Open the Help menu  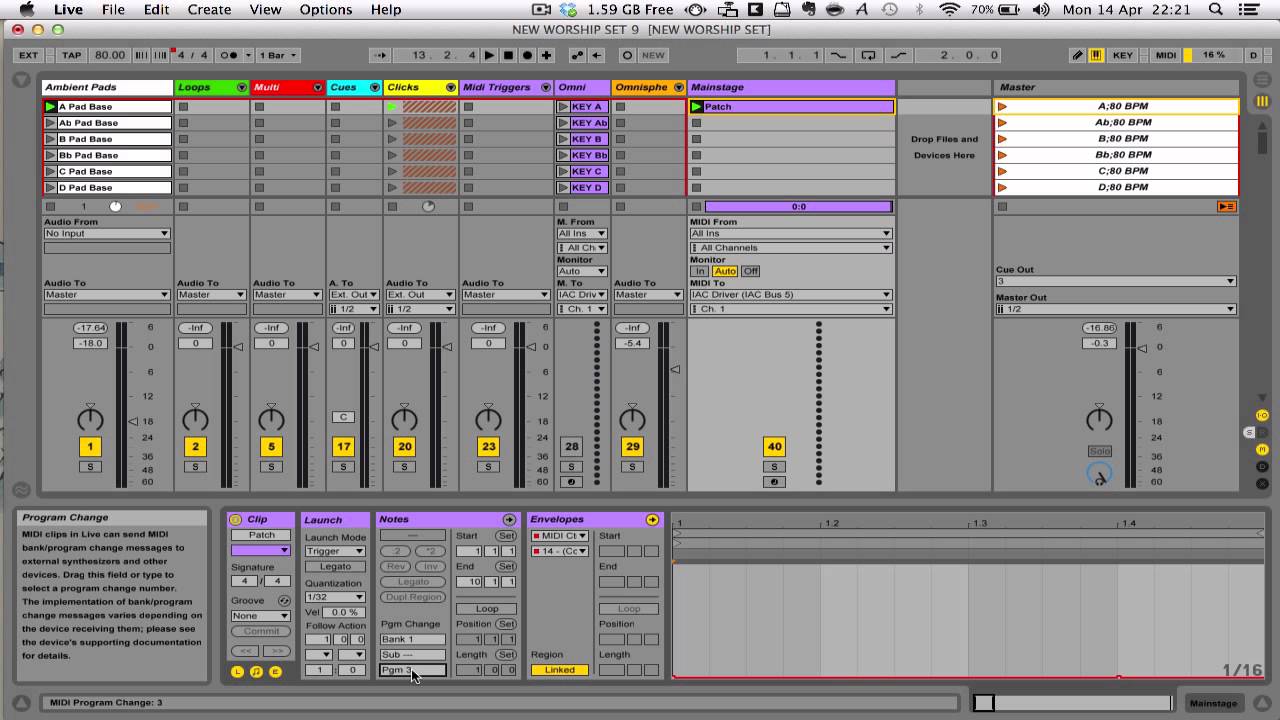(386, 9)
